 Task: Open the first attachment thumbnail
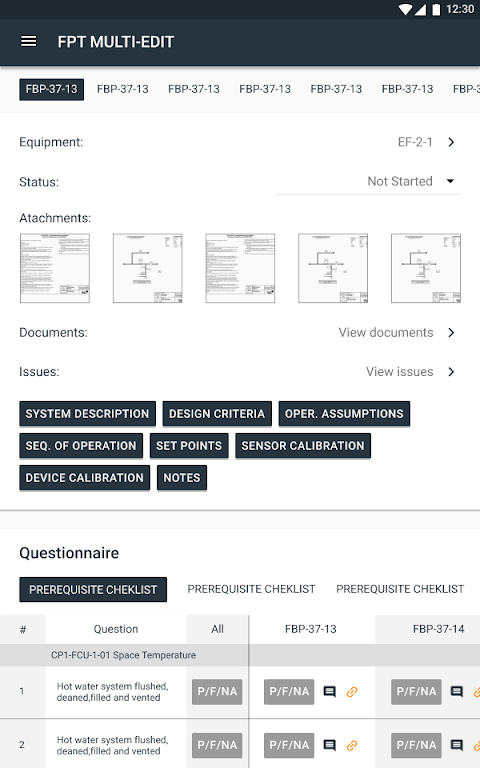coord(55,268)
